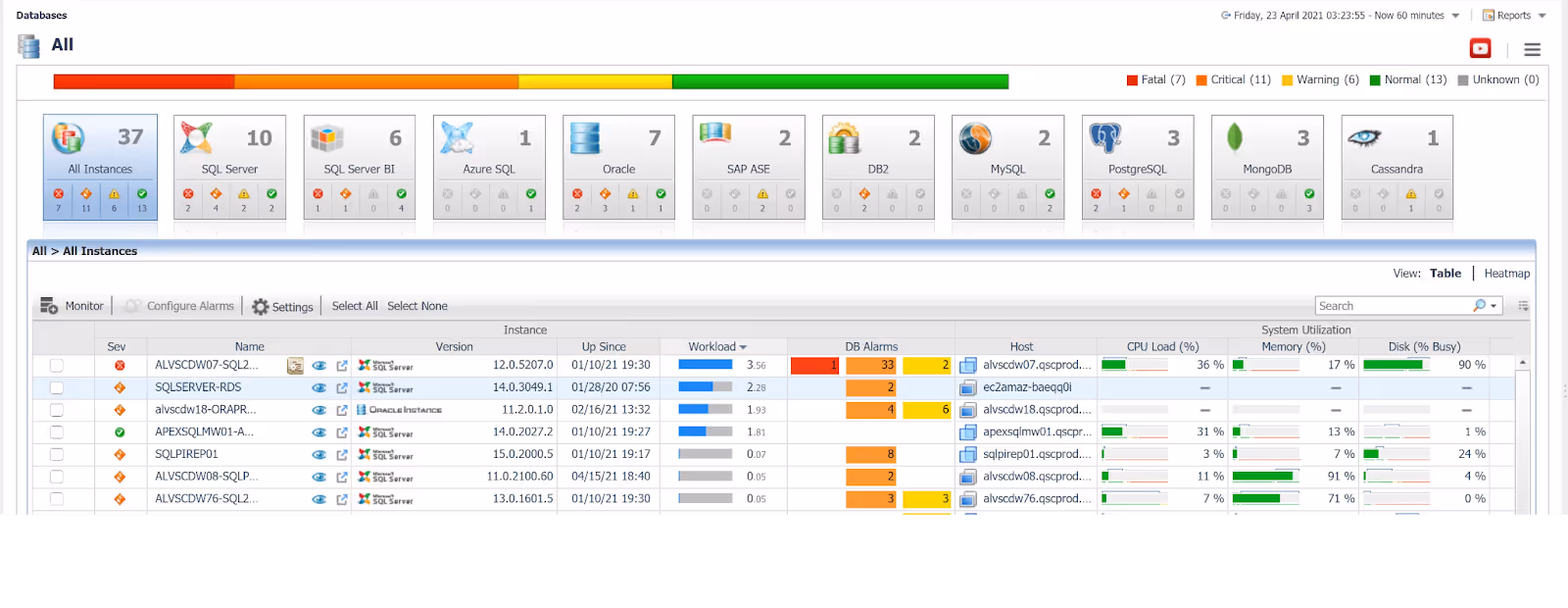Check the ALVSCDW08-SQLP row checkbox

pos(57,478)
